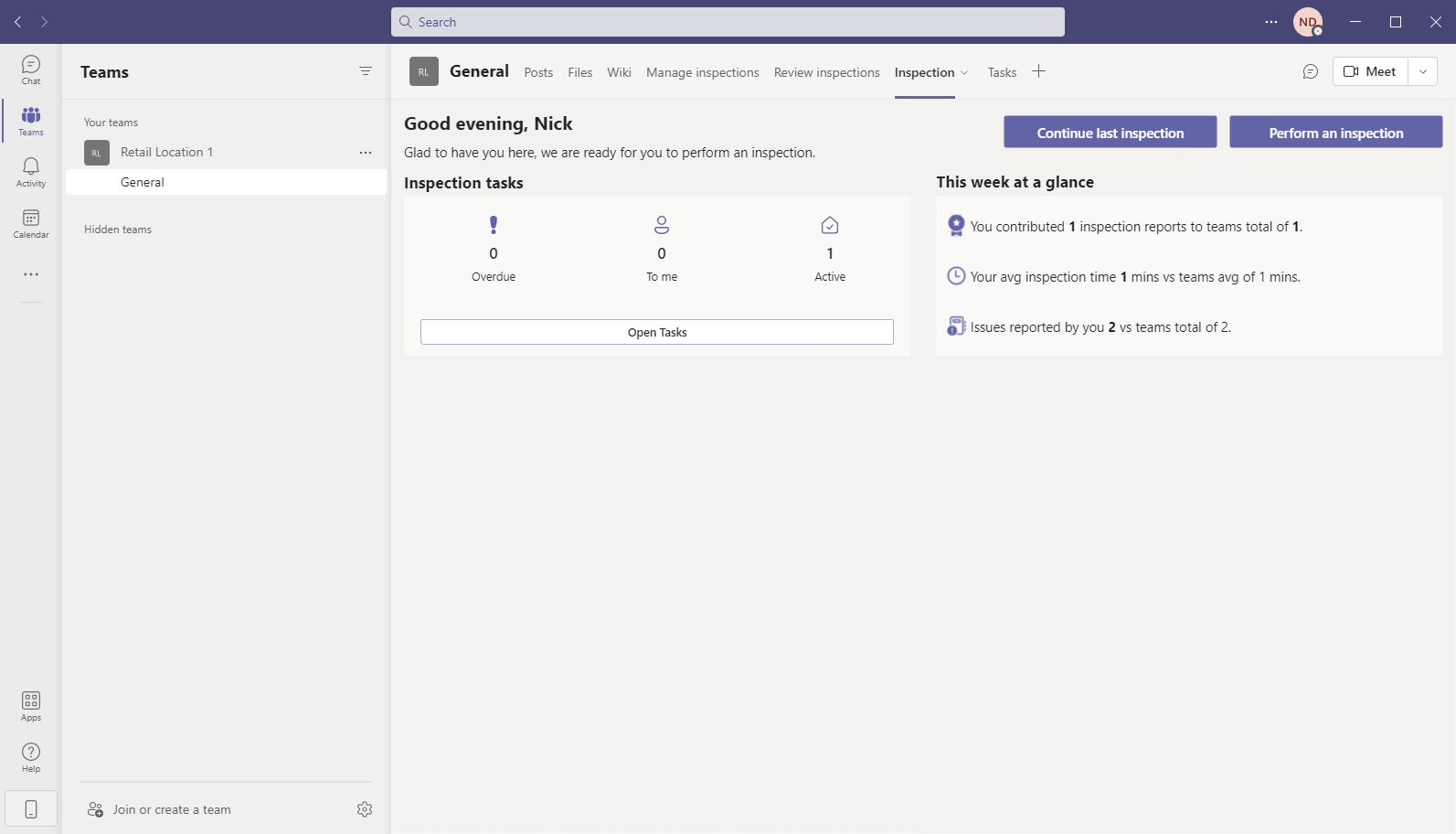Click the To me person icon
The height and width of the screenshot is (834, 1456).
pyautogui.click(x=662, y=225)
